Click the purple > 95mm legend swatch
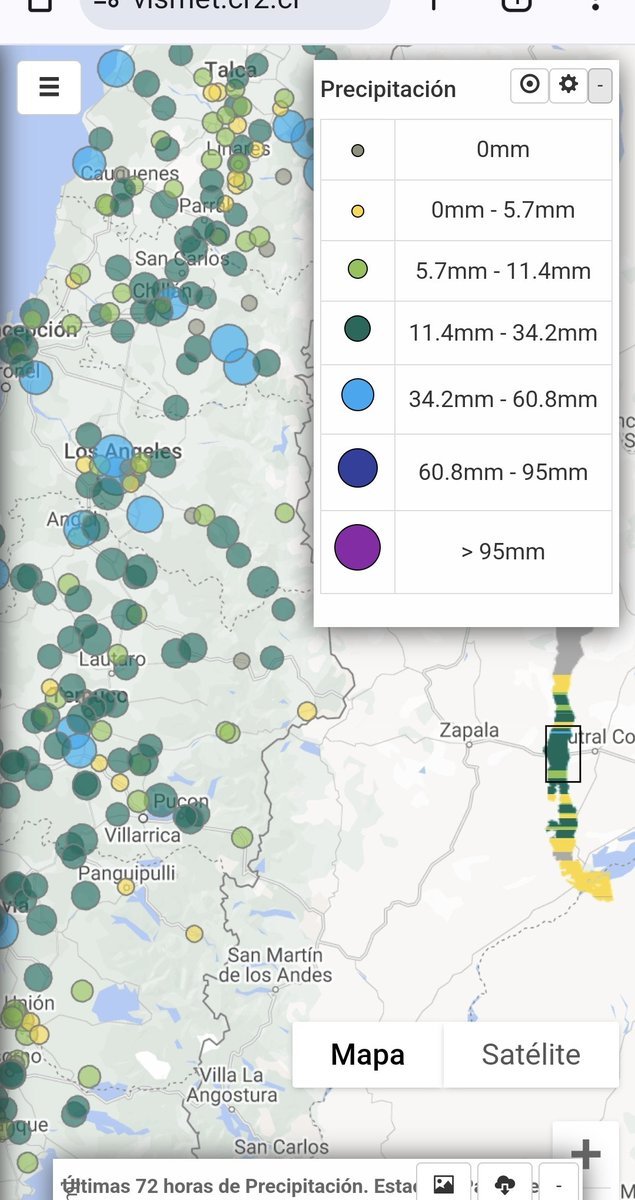This screenshot has width=635, height=1200. 358,548
